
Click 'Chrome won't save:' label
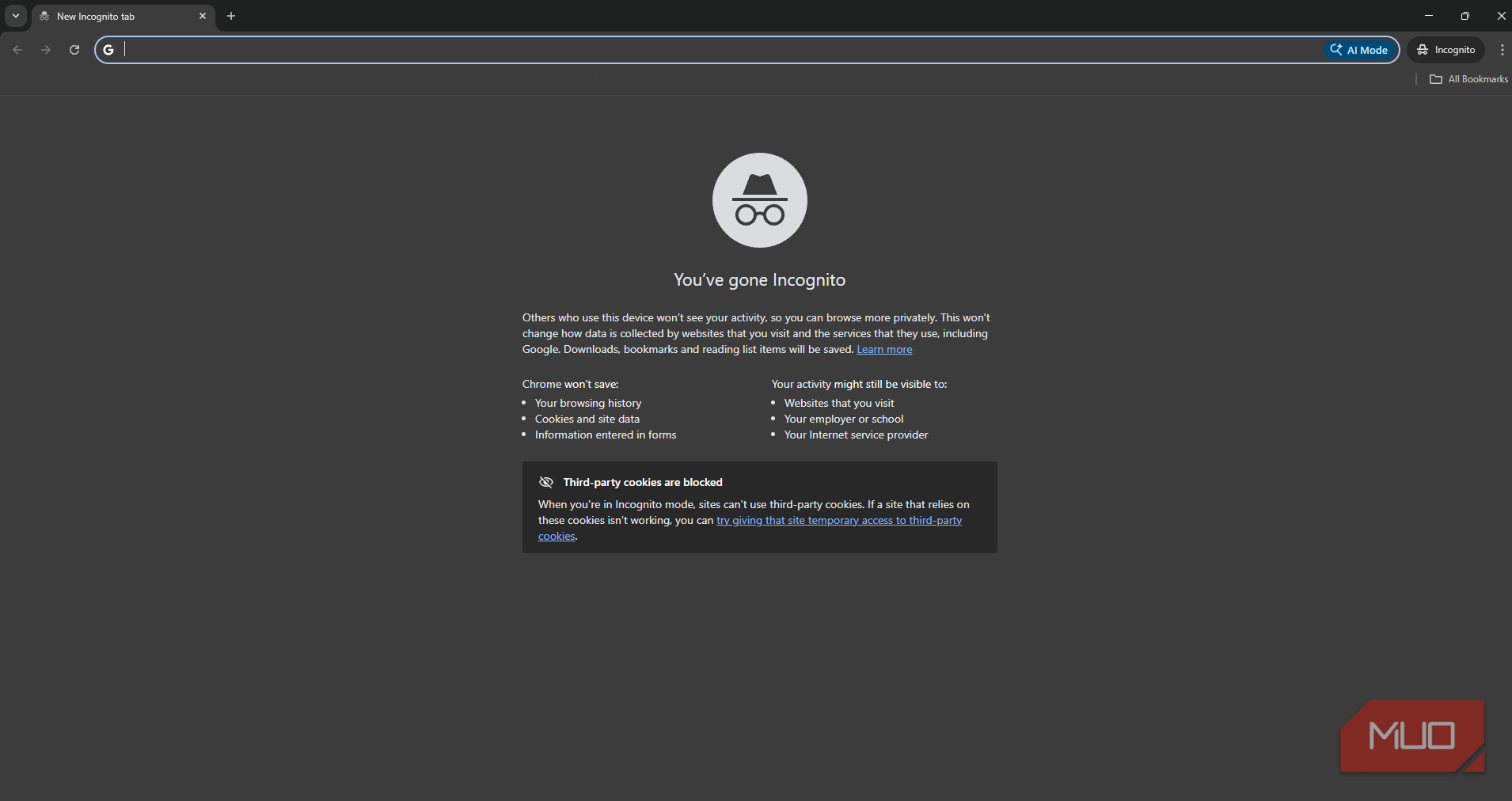(571, 384)
